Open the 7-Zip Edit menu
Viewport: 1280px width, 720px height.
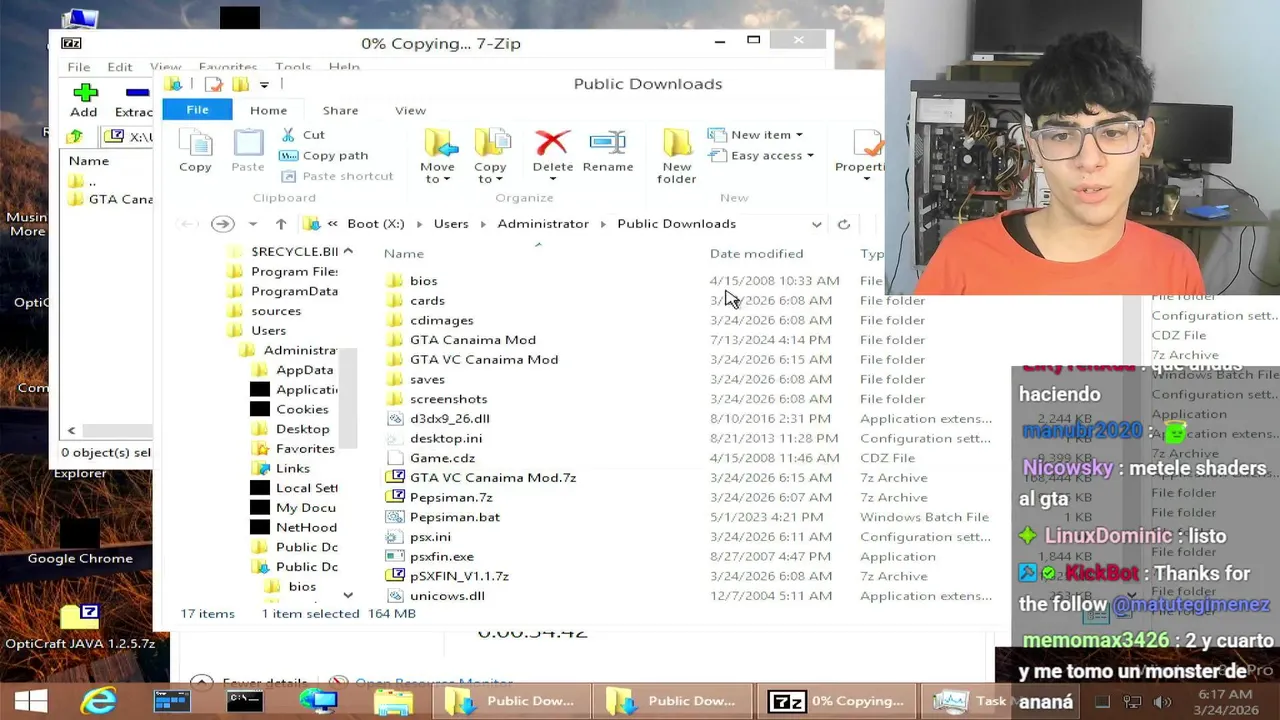[119, 67]
